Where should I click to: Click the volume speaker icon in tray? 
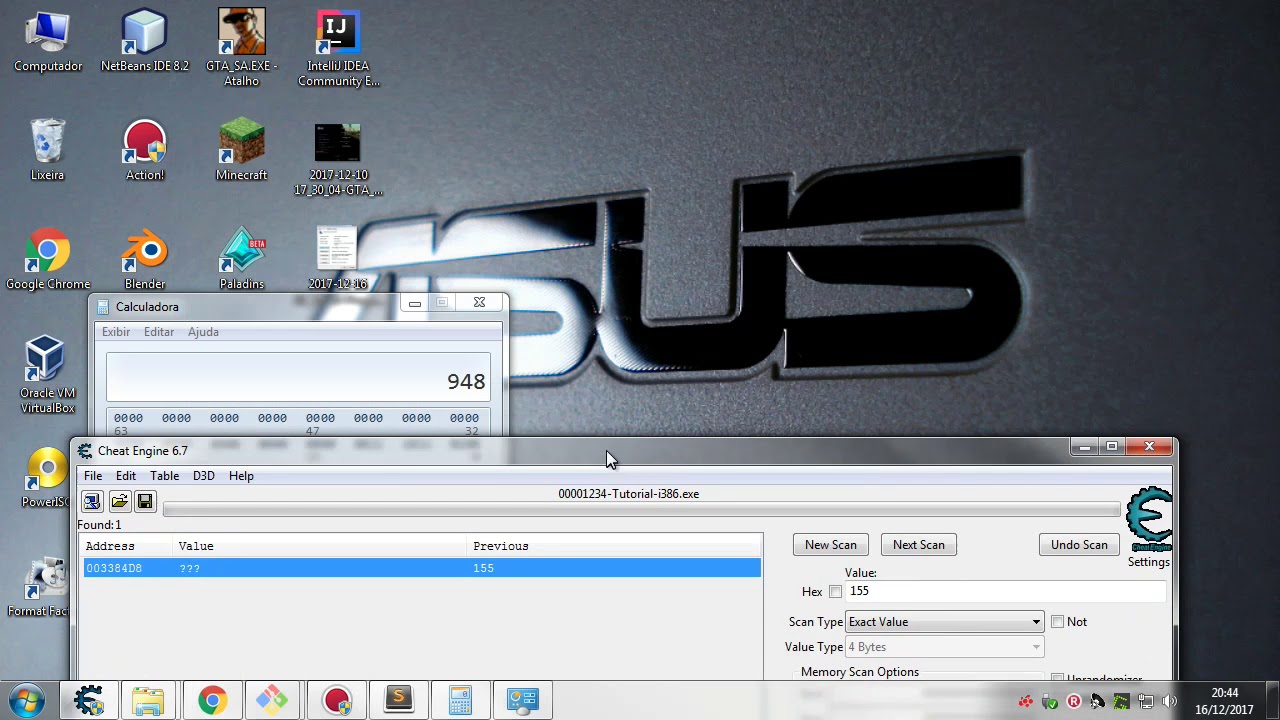coord(1169,702)
